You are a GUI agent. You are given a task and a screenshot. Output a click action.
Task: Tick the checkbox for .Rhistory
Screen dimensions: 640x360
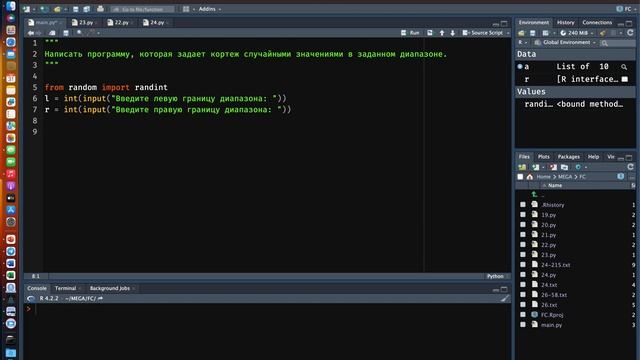pos(523,204)
